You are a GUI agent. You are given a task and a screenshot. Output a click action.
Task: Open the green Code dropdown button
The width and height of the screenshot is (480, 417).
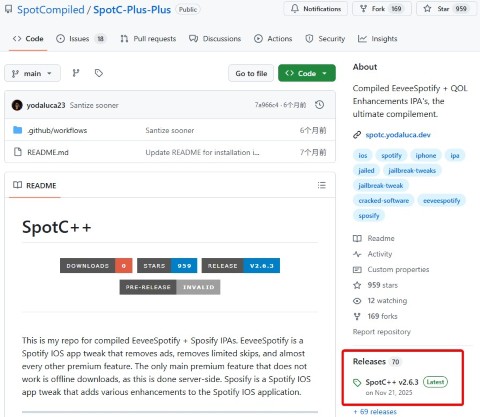[x=307, y=73]
